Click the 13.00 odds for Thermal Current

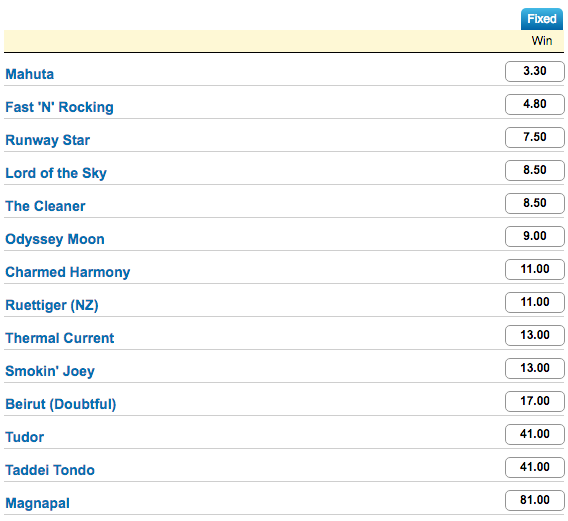coord(535,335)
